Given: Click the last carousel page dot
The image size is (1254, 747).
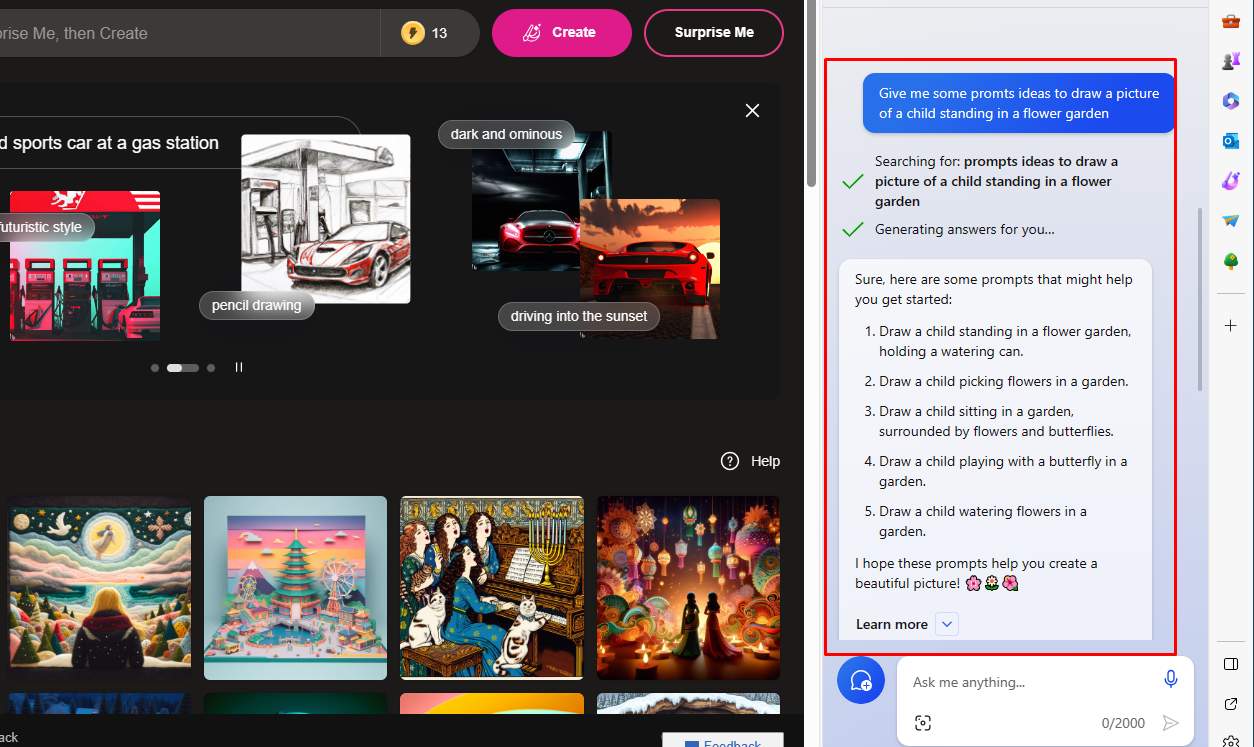Looking at the screenshot, I should (x=211, y=368).
